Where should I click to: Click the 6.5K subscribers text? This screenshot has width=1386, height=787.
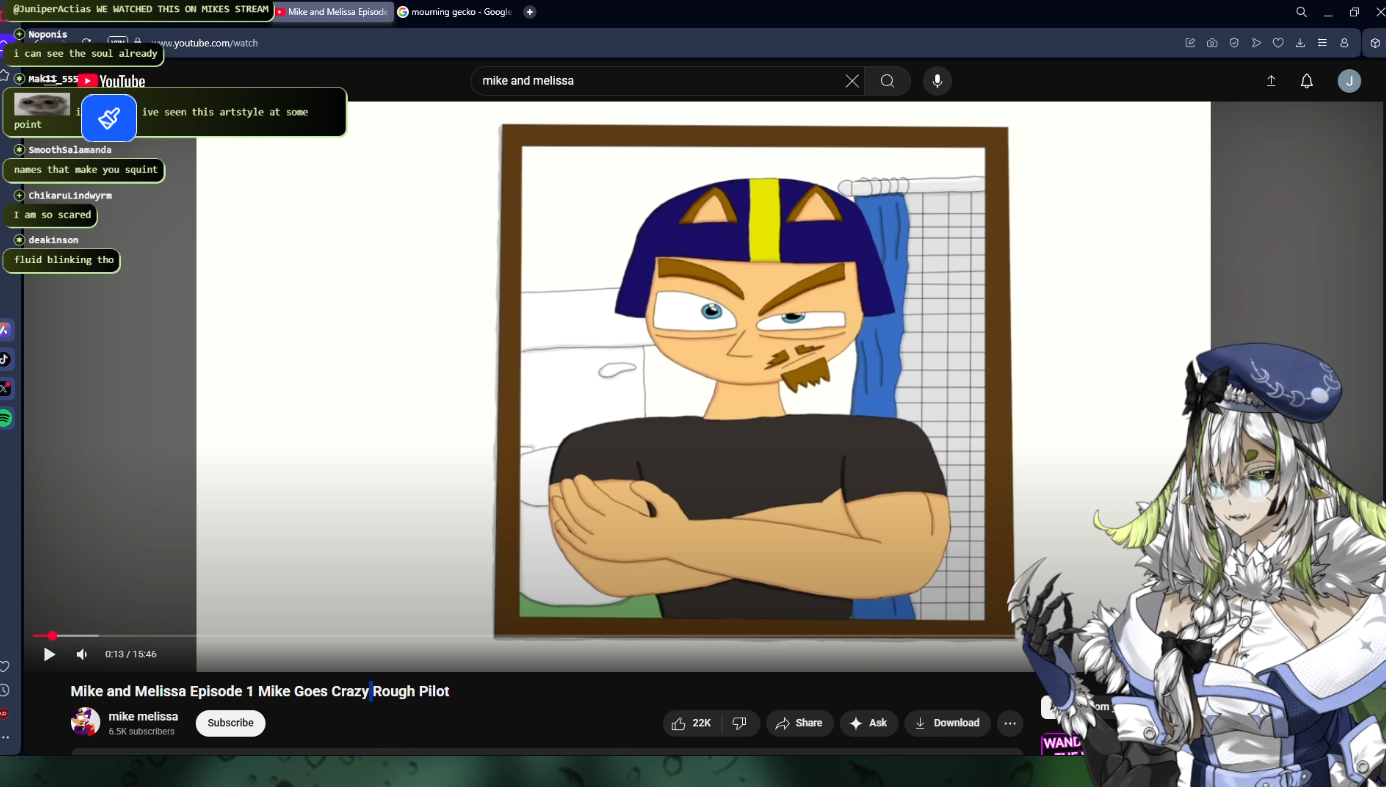tap(142, 732)
